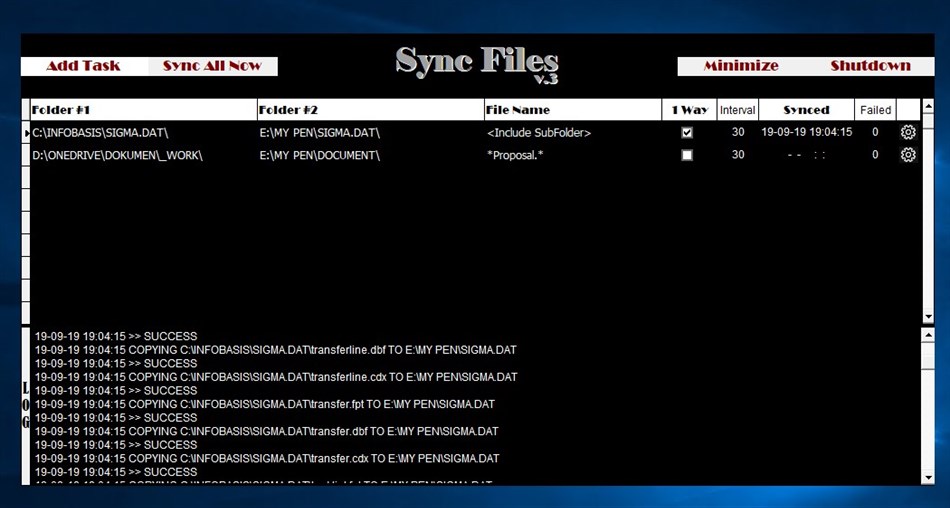950x508 pixels.
Task: Click the Synced column header
Action: 806,110
